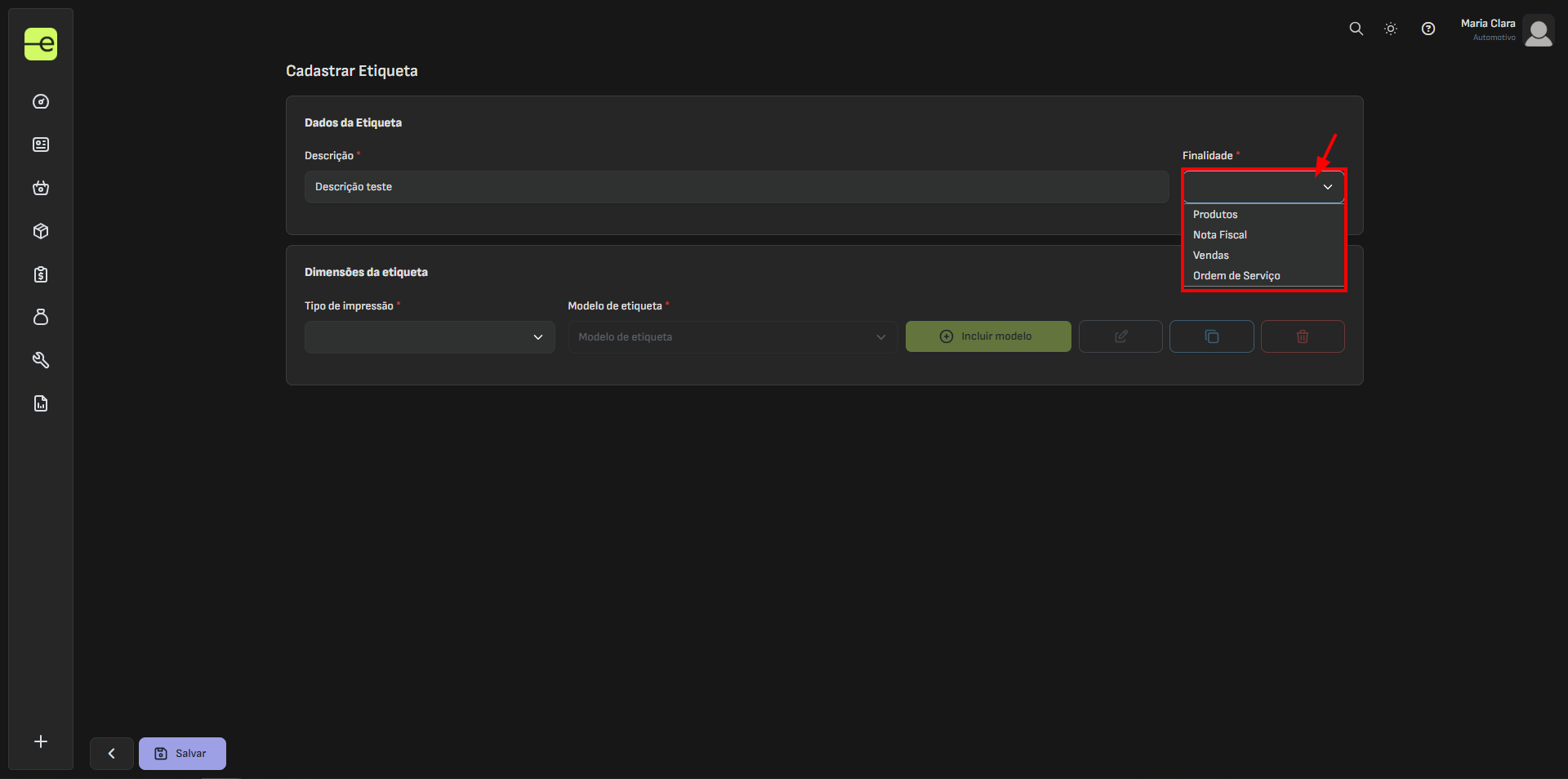Click the delete model trash button
The image size is (1568, 779).
coord(1303,336)
